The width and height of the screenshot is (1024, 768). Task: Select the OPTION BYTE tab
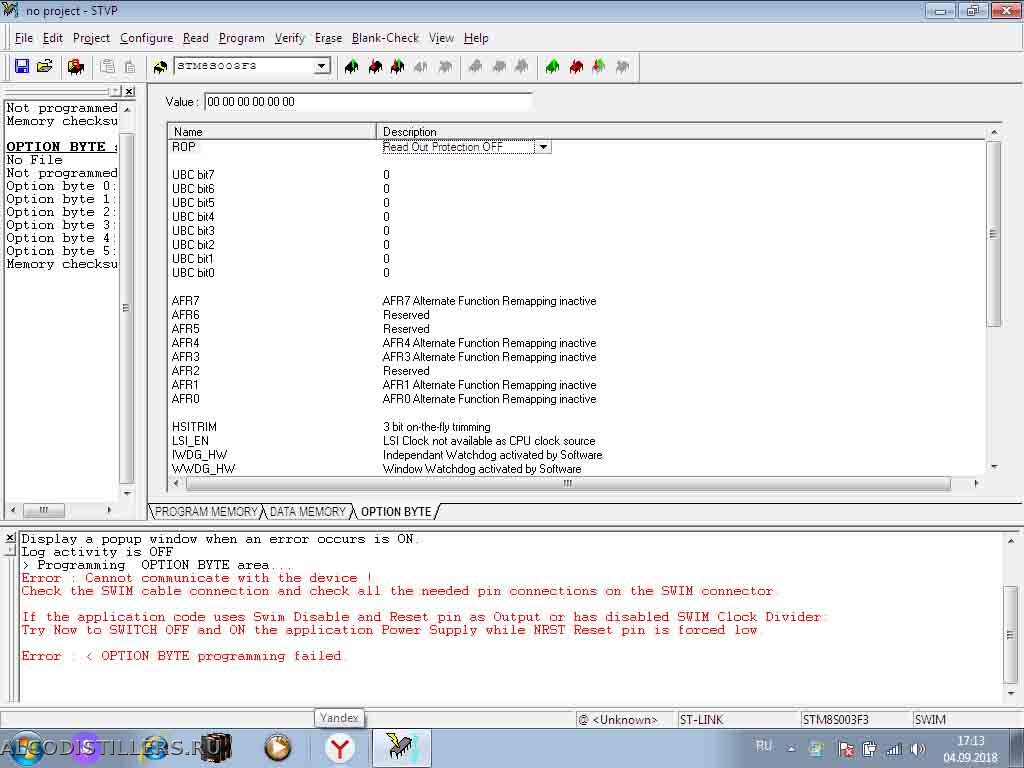396,511
